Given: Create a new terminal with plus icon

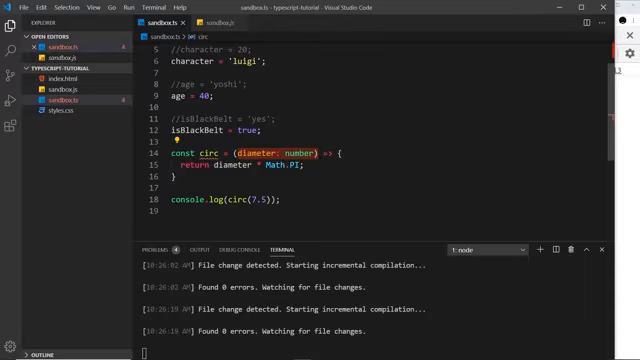Looking at the screenshot, I should pos(540,249).
